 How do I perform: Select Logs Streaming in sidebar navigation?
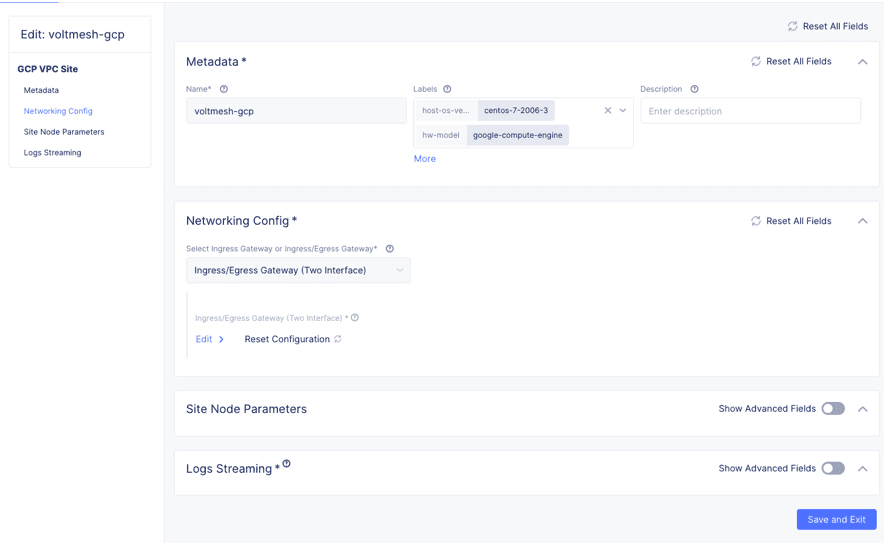[53, 153]
